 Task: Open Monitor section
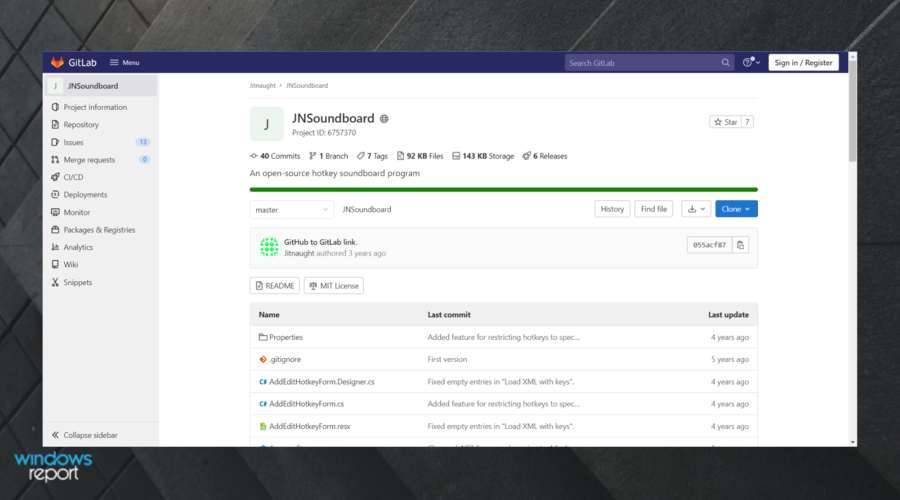77,212
